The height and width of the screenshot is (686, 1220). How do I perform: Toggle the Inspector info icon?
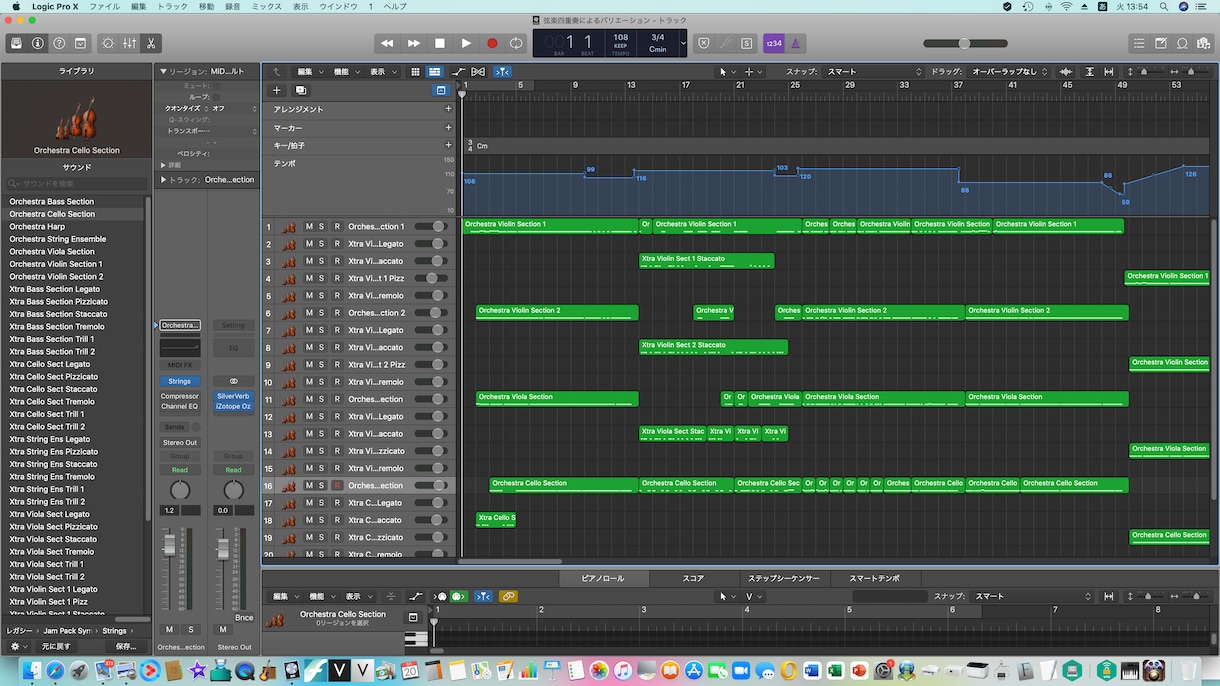37,43
